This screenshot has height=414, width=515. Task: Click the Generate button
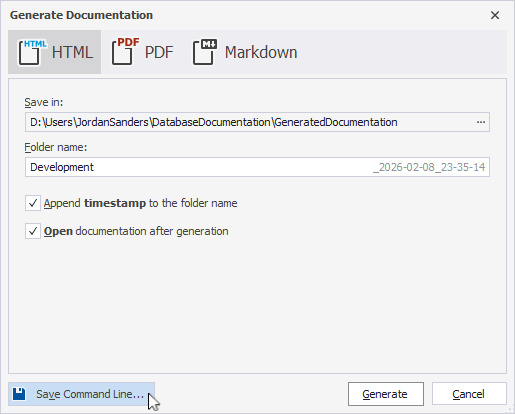point(386,394)
